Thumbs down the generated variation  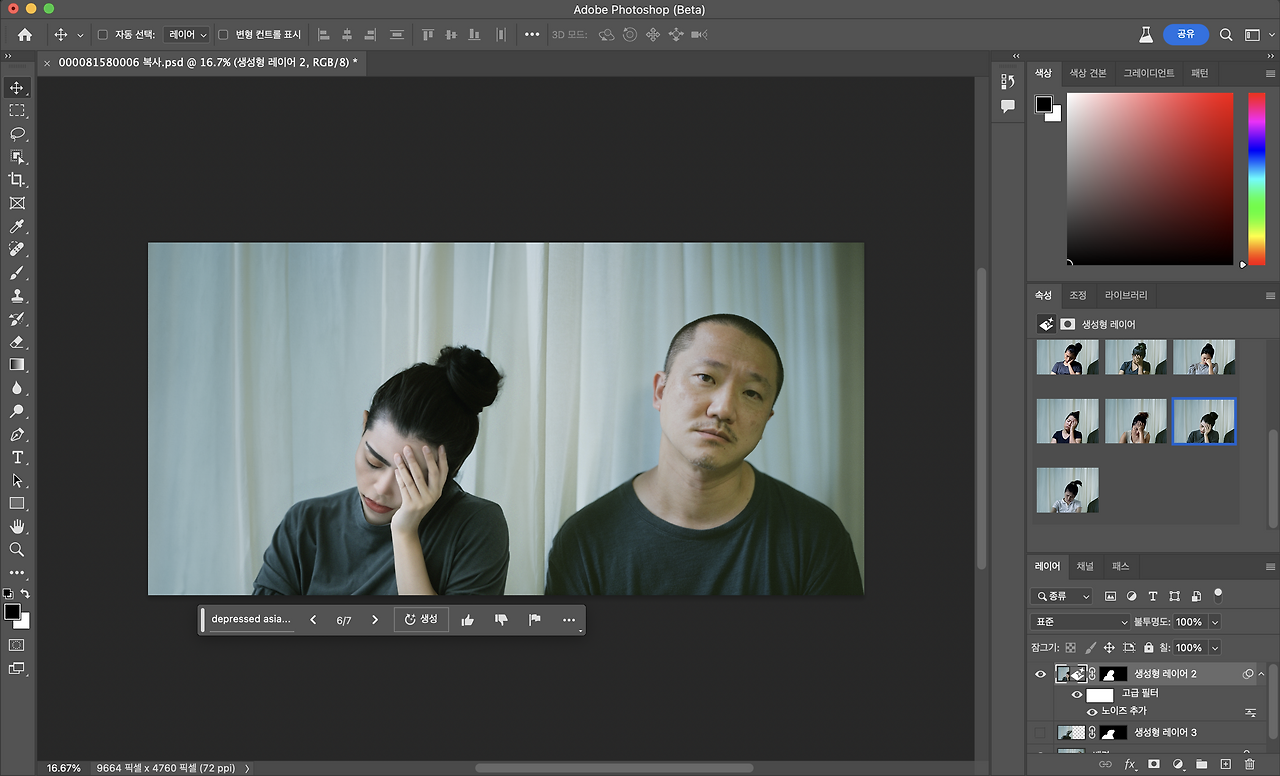(x=501, y=620)
